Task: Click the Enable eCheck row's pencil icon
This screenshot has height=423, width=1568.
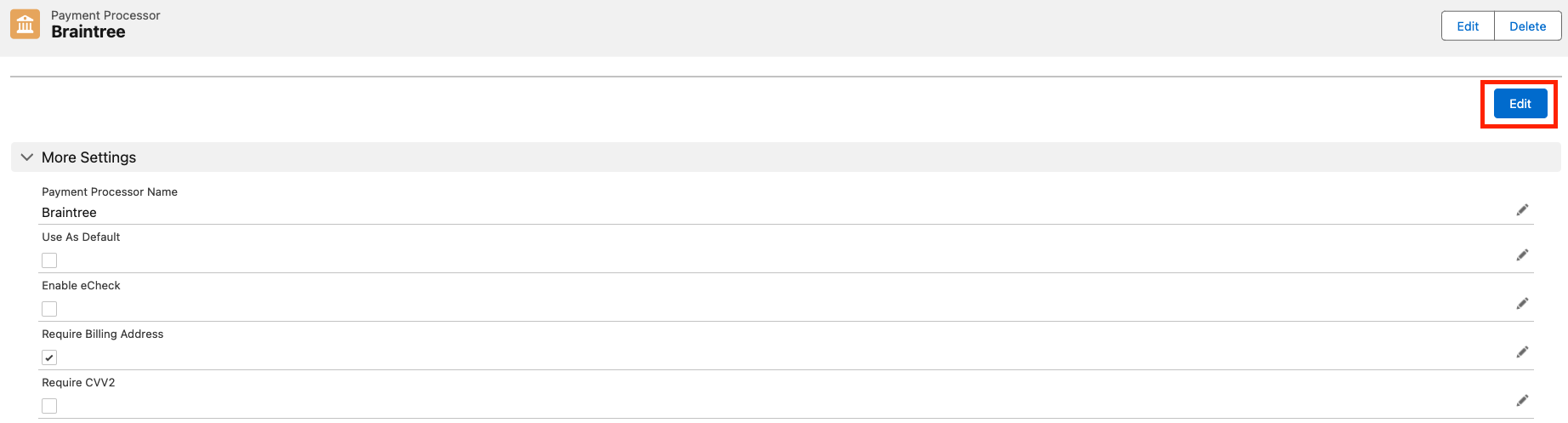Action: tap(1522, 304)
